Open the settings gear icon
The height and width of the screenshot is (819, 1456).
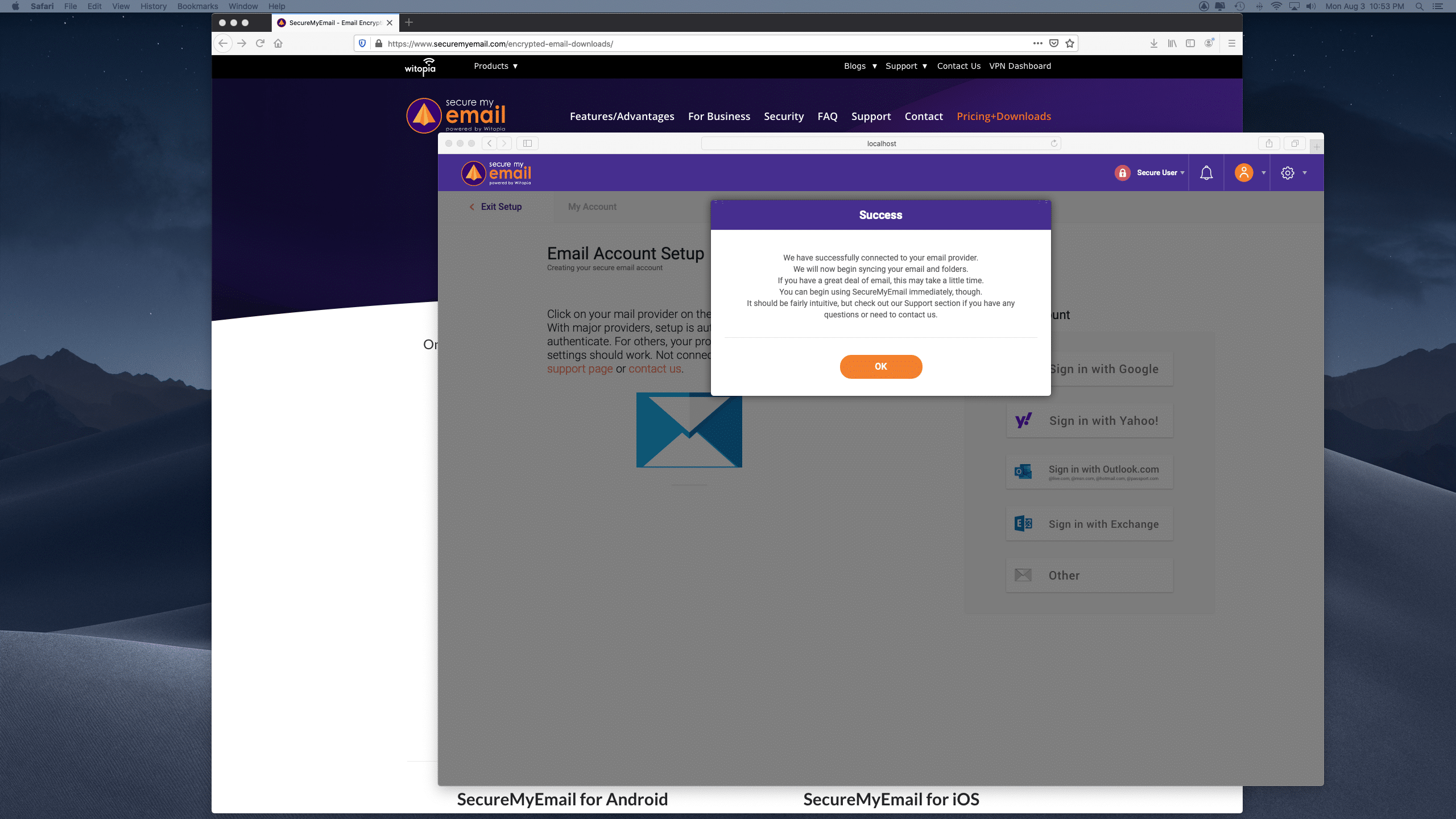(1288, 173)
